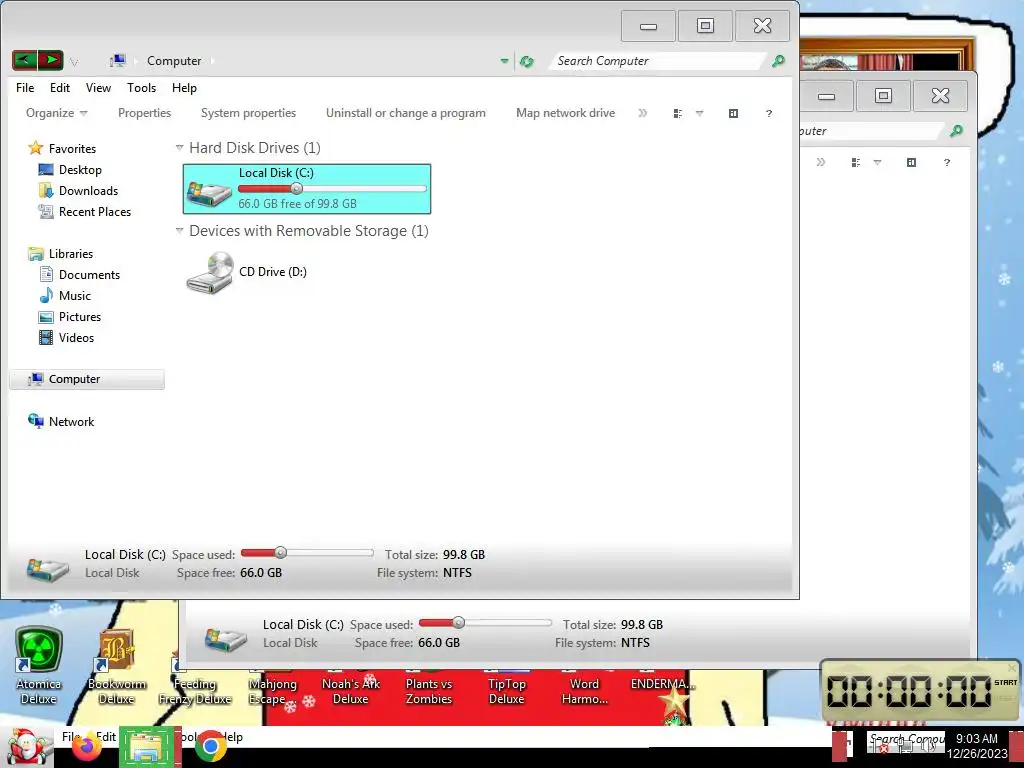Click the drive icon in details pane
Viewport: 1024px width, 768px height.
(48, 569)
